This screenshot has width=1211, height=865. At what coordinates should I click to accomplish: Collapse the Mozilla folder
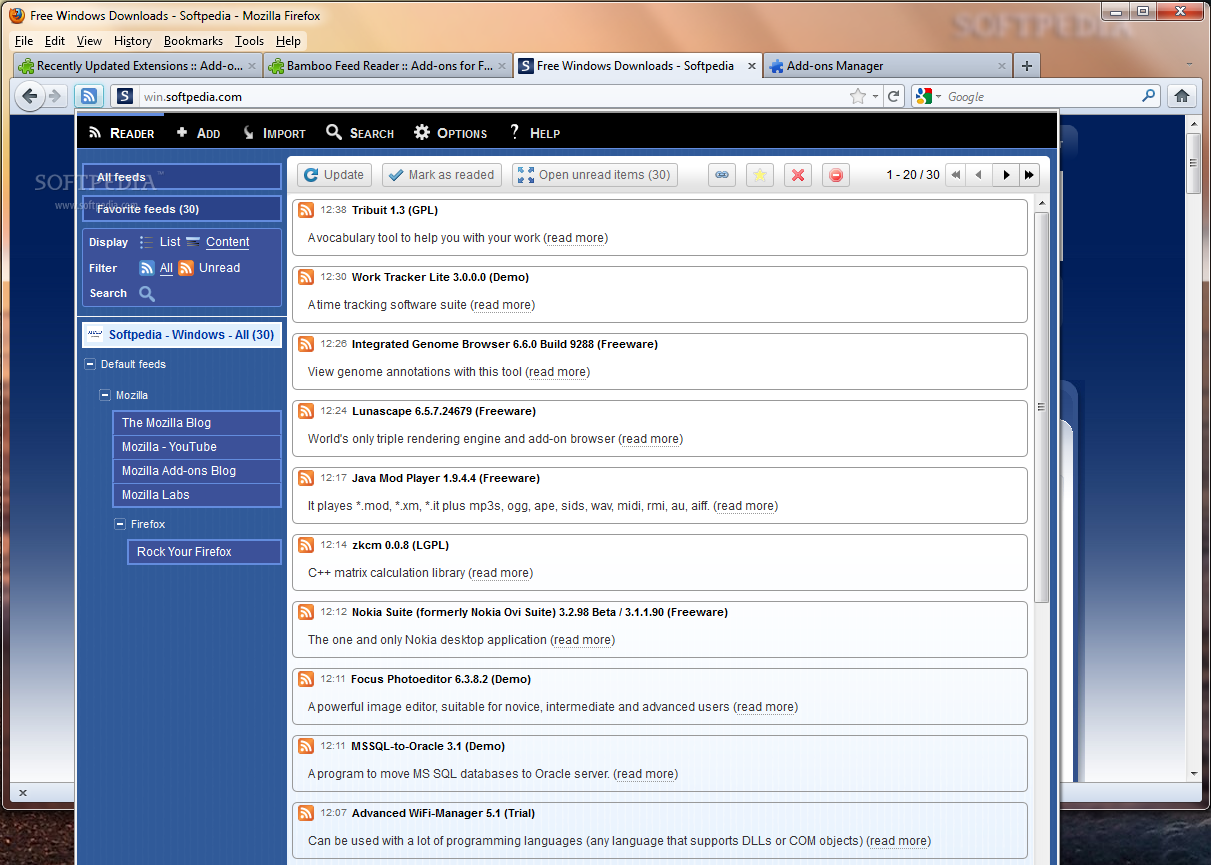[105, 396]
